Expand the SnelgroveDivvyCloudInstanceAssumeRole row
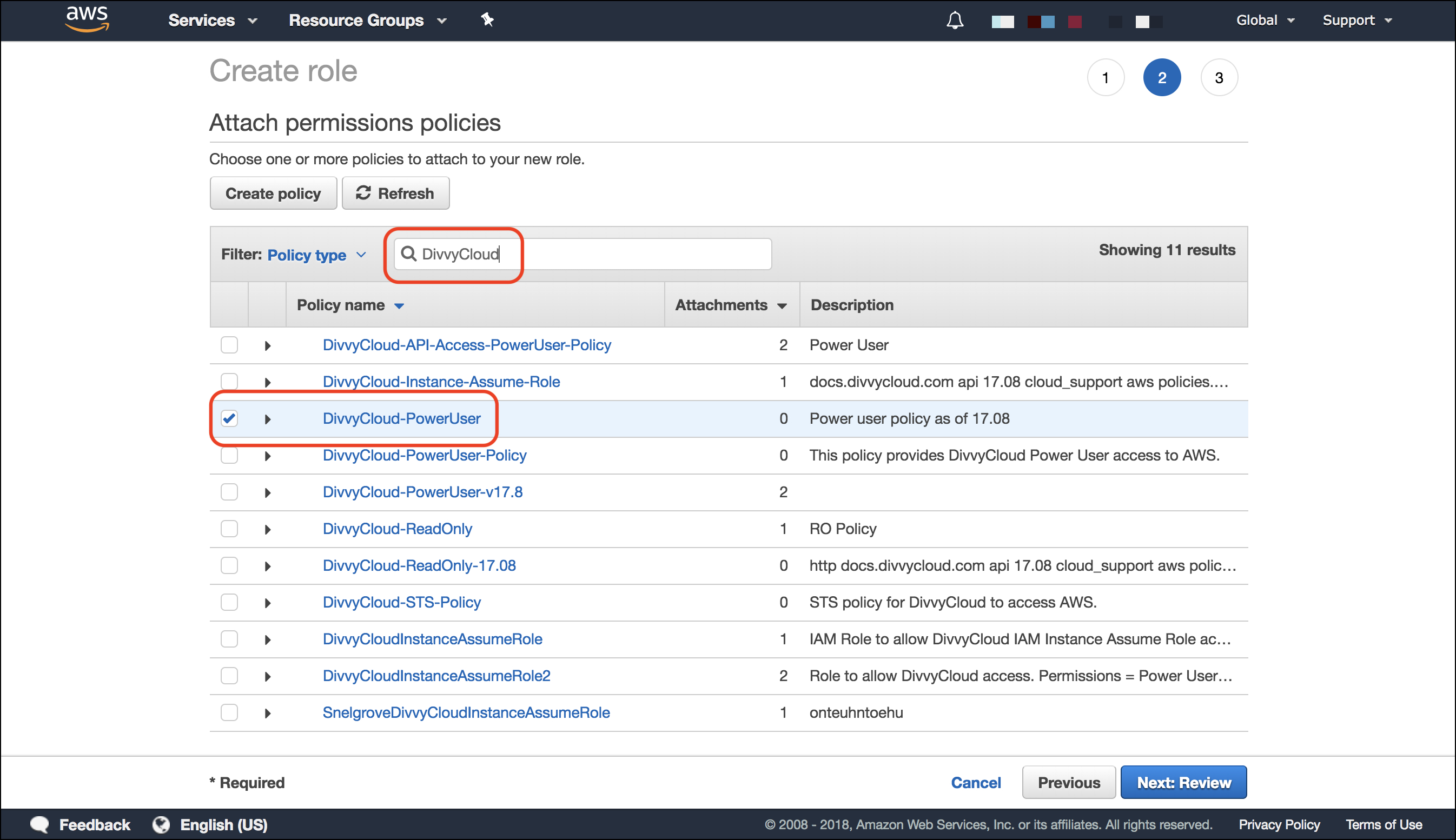This screenshot has height=840, width=1456. 267,713
